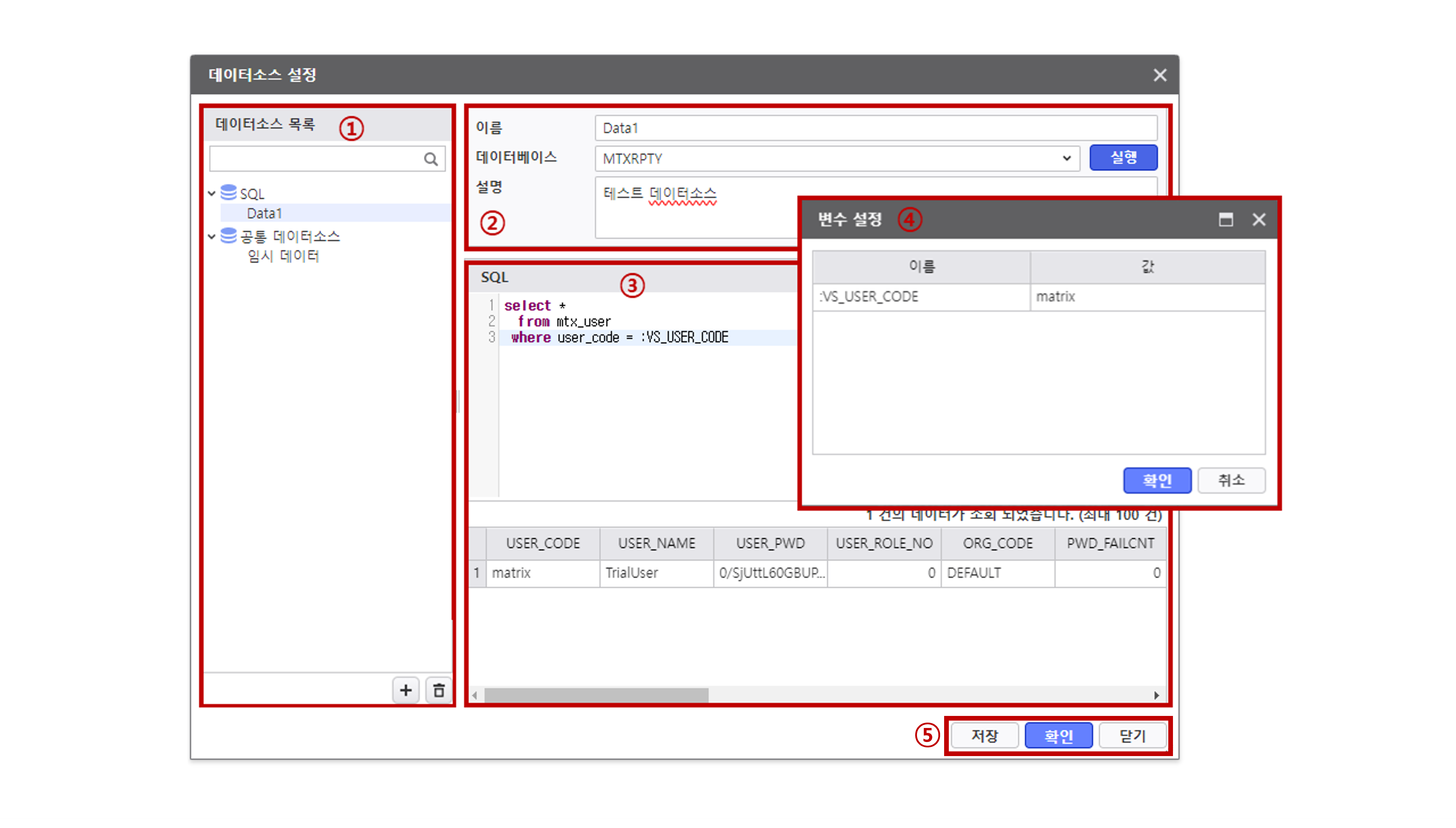This screenshot has height=828, width=1456.
Task: Open the 데이터베이스 MTXRPTY dropdown
Action: click(x=1066, y=159)
